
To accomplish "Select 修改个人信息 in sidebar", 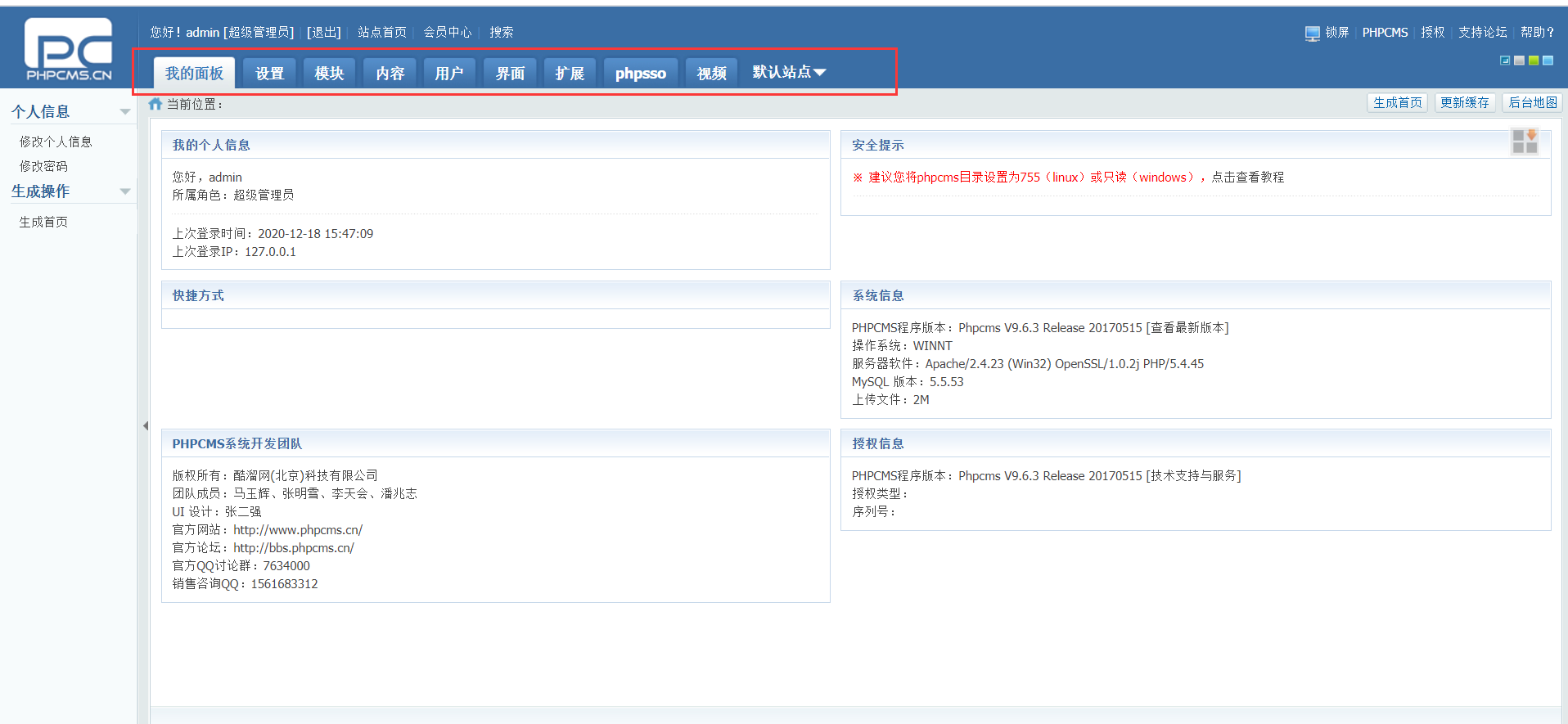I will coord(56,142).
